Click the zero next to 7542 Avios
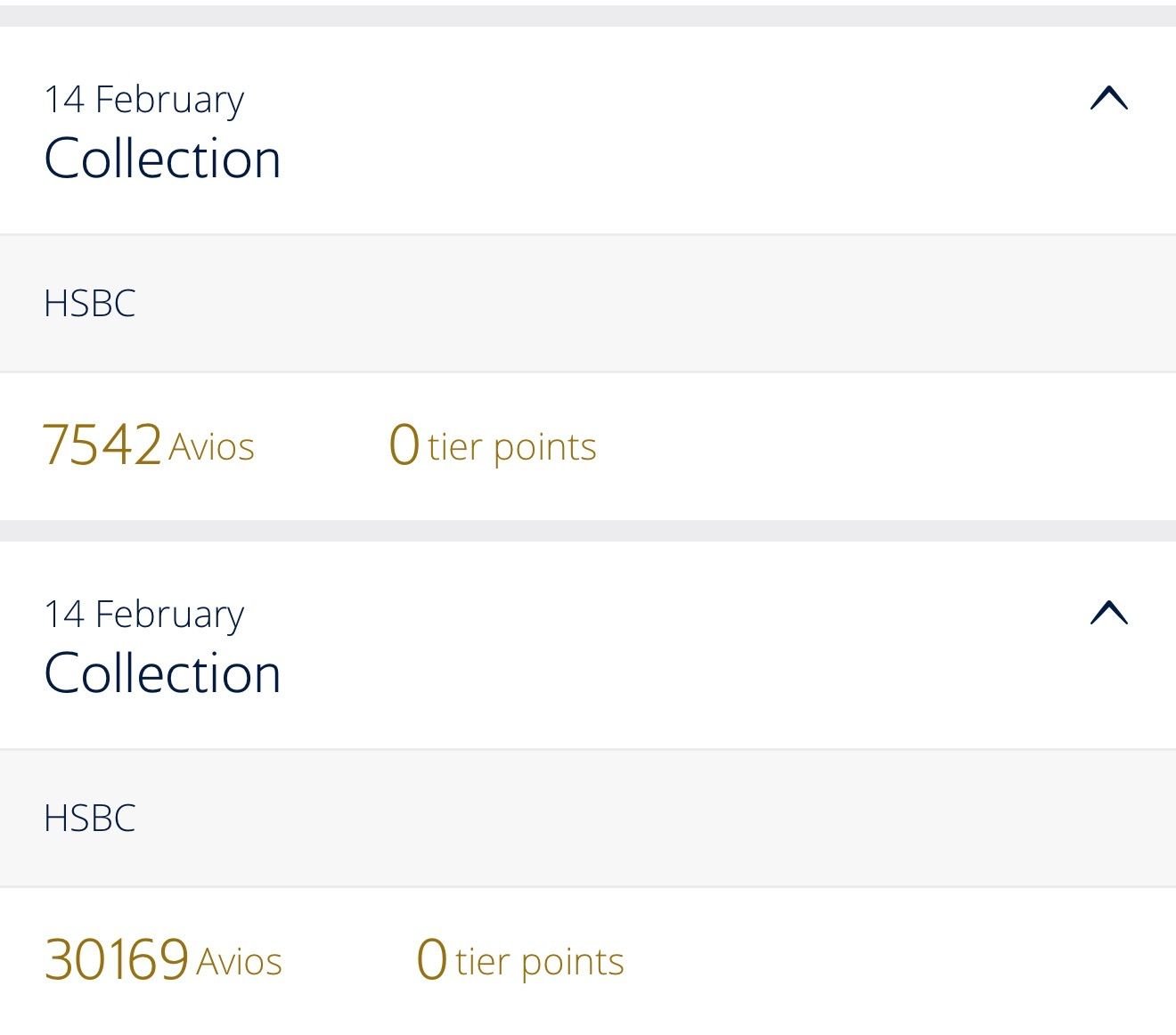This screenshot has width=1176, height=1035. [404, 444]
